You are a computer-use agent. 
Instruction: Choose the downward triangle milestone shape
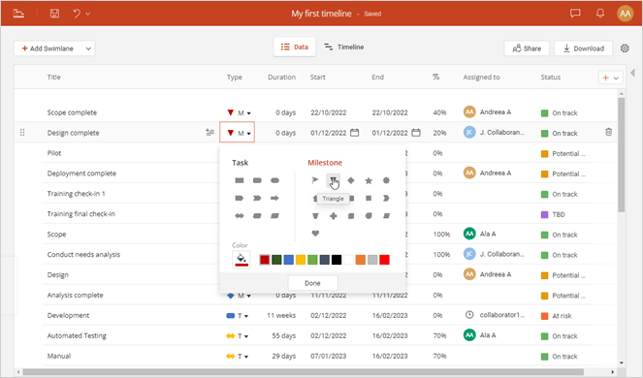(315, 216)
